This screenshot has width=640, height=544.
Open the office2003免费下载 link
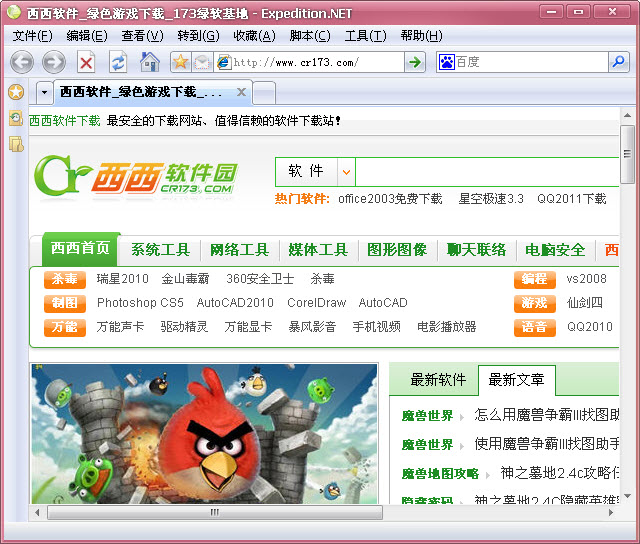390,199
